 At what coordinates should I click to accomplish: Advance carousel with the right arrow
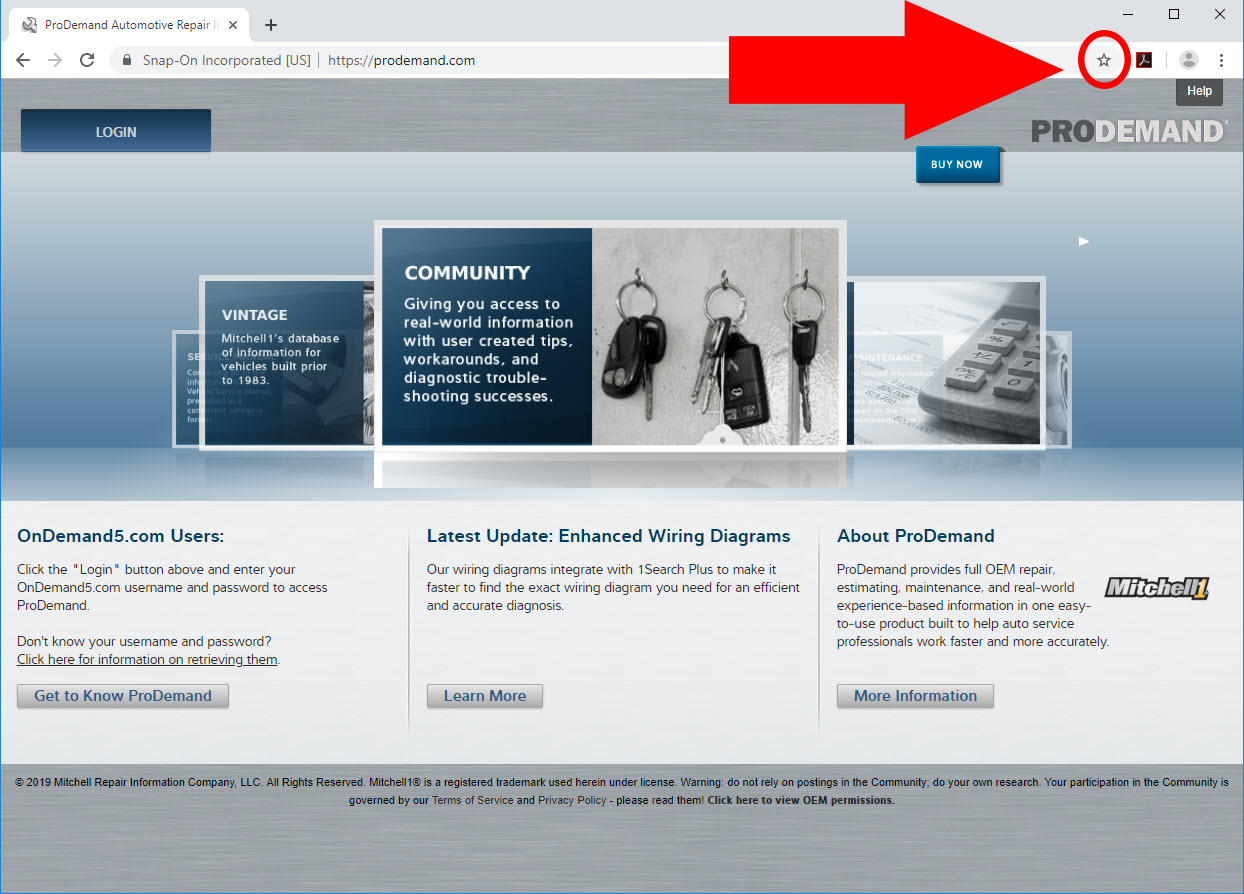[1083, 241]
